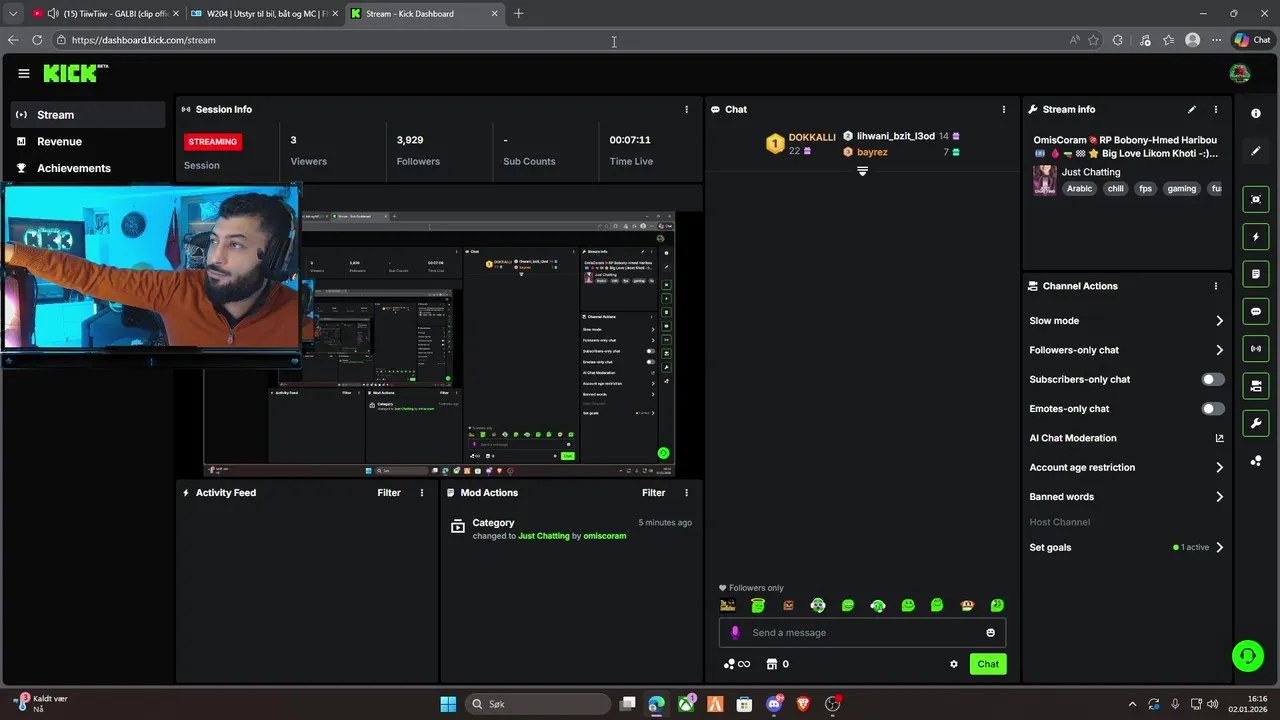Click the lightning bolt sidebar icon

pyautogui.click(x=1256, y=237)
